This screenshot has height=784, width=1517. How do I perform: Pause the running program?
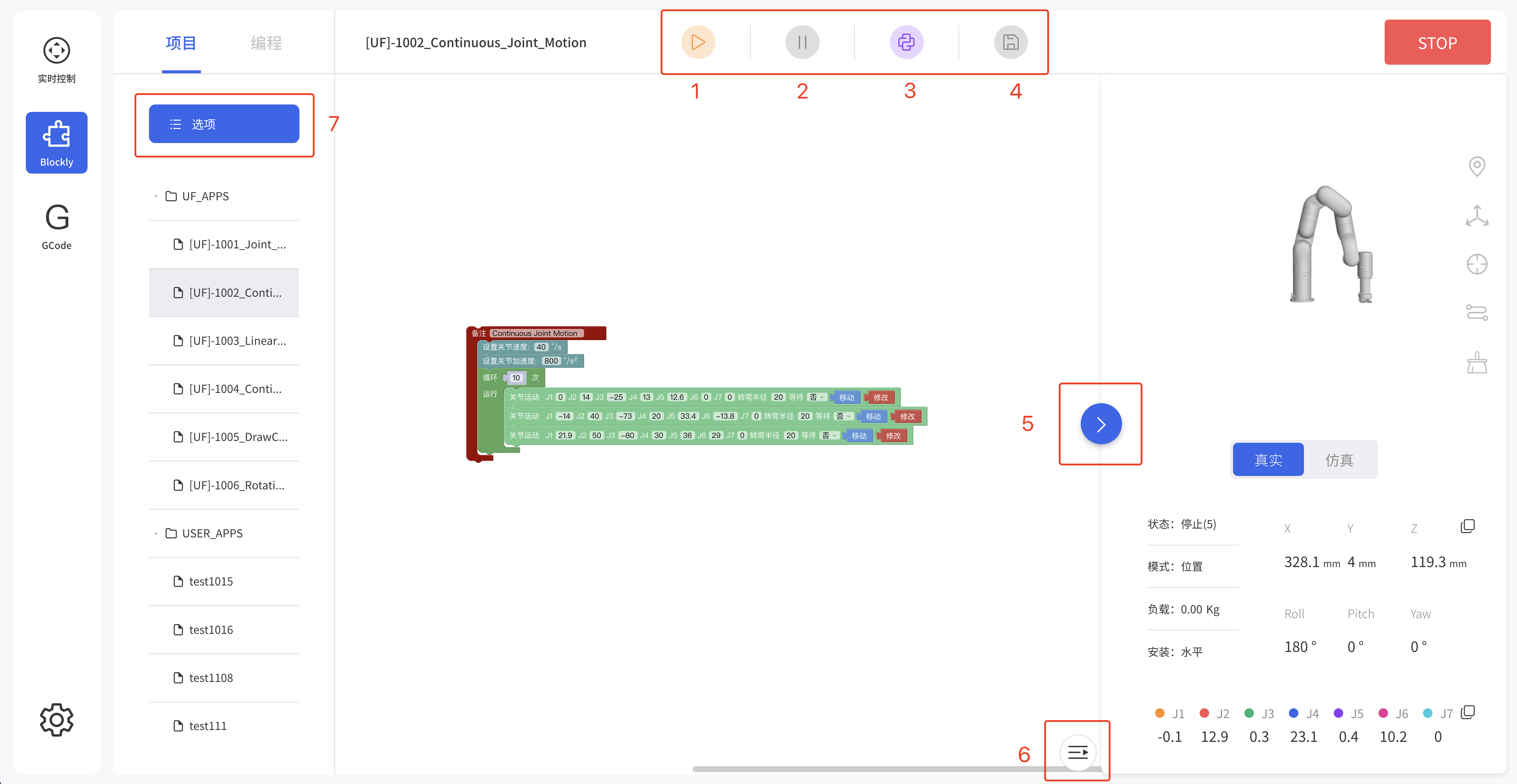[802, 42]
